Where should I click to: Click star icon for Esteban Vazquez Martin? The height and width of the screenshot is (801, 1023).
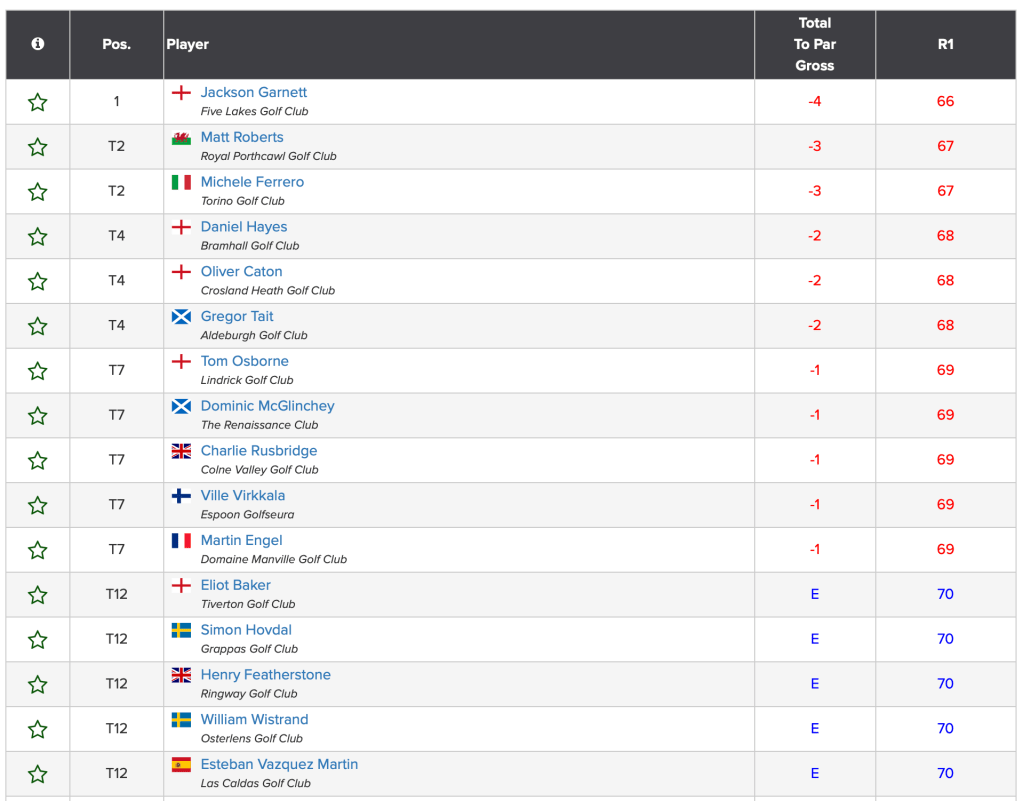click(38, 774)
